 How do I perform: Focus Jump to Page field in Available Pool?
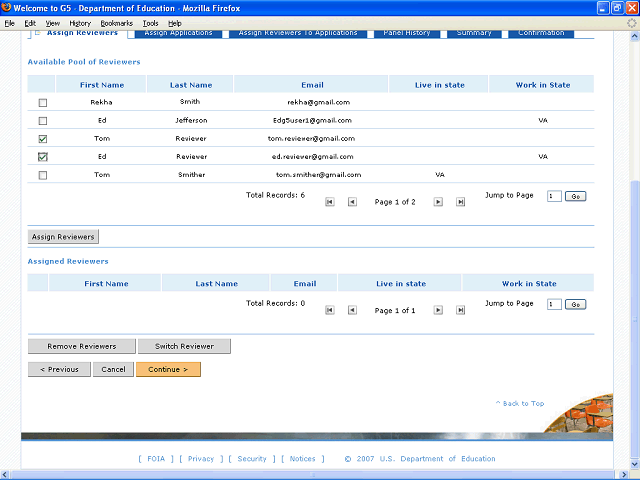point(554,196)
